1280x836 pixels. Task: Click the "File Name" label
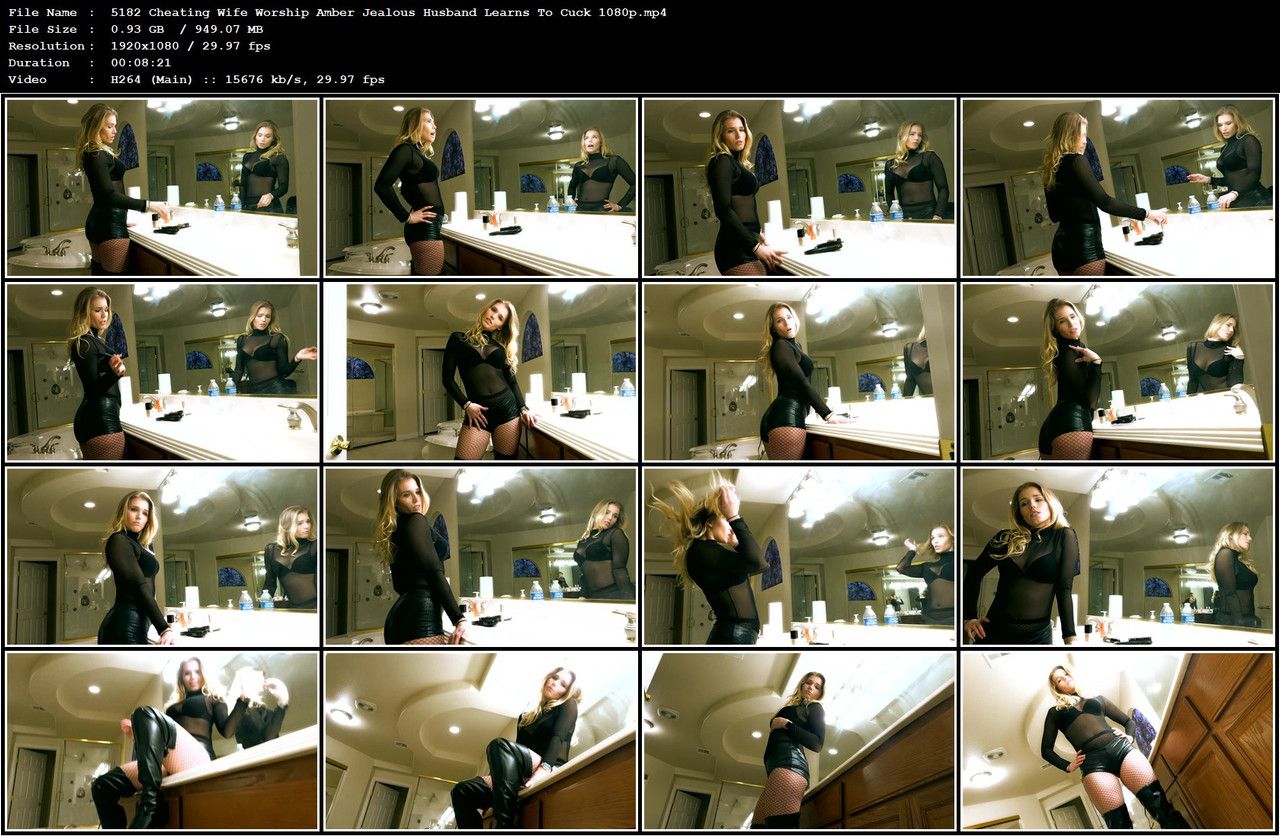(x=42, y=12)
